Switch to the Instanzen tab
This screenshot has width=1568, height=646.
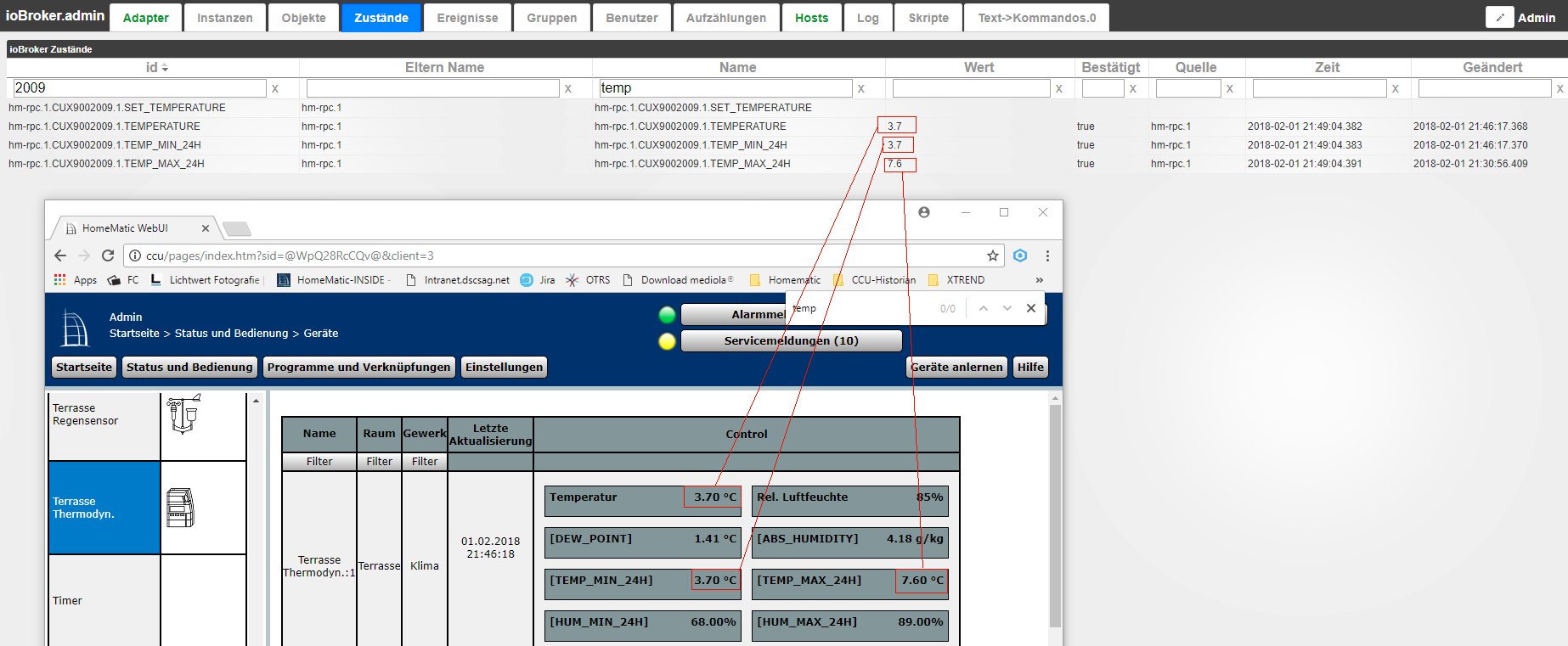[x=225, y=18]
